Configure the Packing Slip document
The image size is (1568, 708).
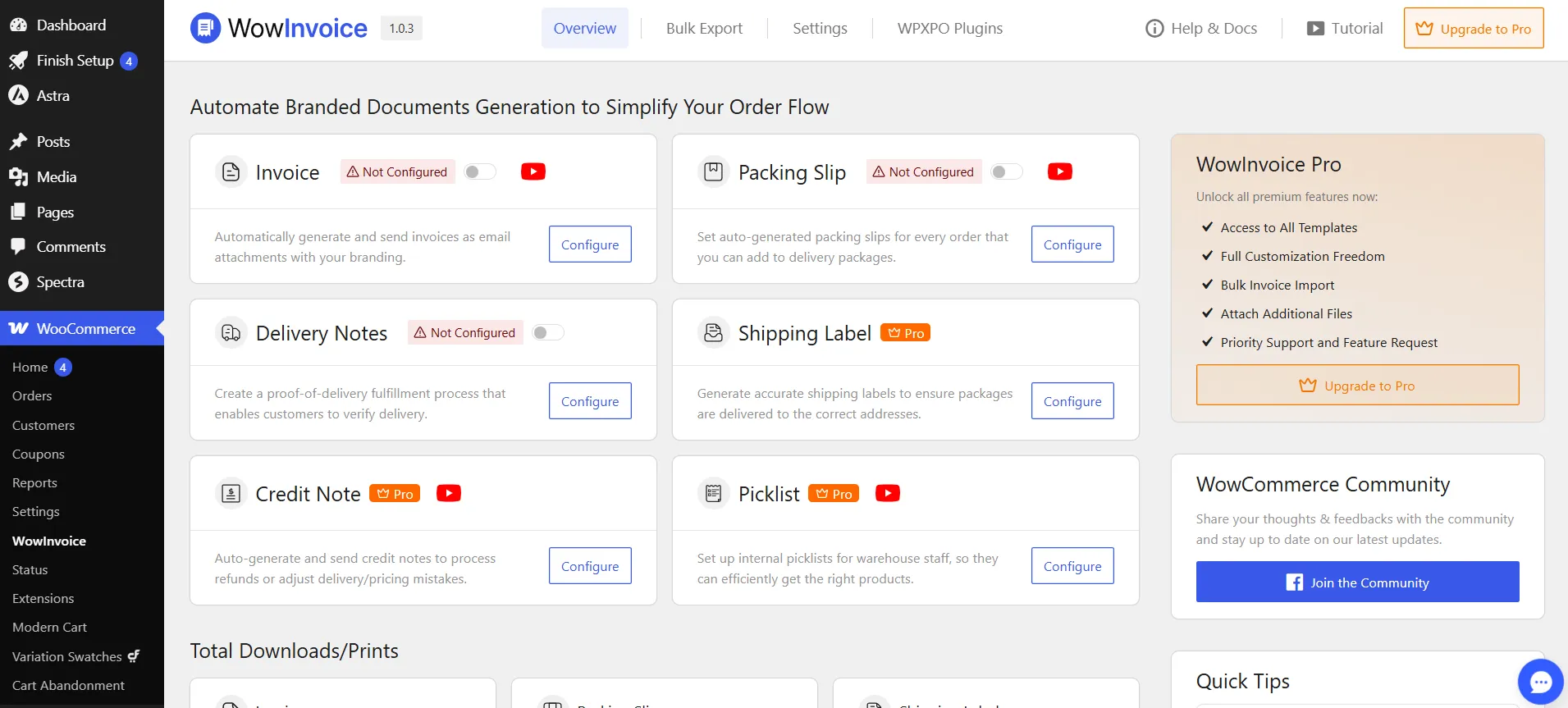point(1072,244)
